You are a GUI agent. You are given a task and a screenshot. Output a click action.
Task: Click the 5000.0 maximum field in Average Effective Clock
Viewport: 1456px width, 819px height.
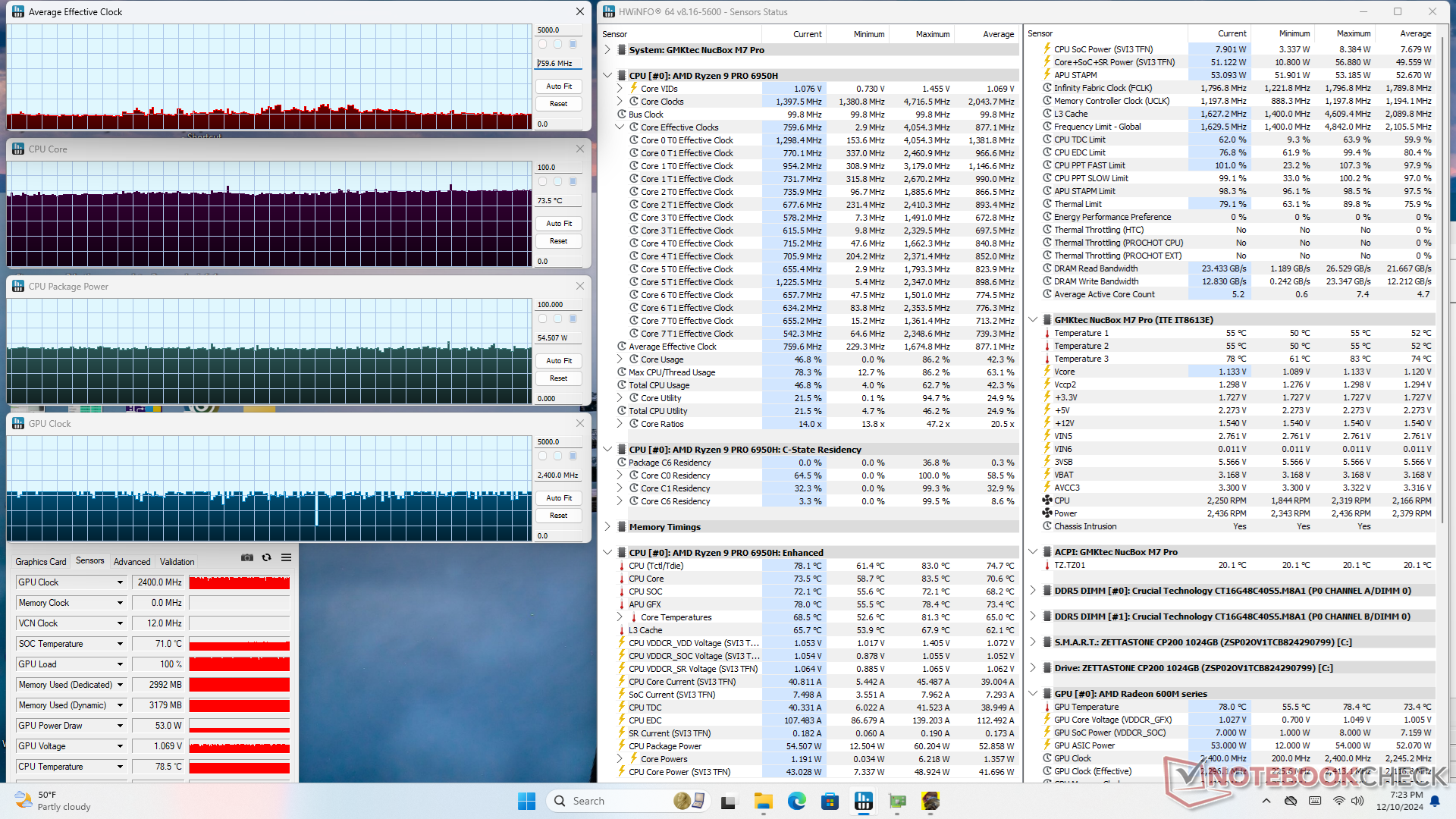pos(559,30)
